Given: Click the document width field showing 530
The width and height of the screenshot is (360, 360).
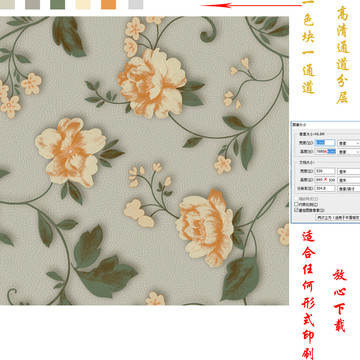Looking at the screenshot, I should coord(325,171).
